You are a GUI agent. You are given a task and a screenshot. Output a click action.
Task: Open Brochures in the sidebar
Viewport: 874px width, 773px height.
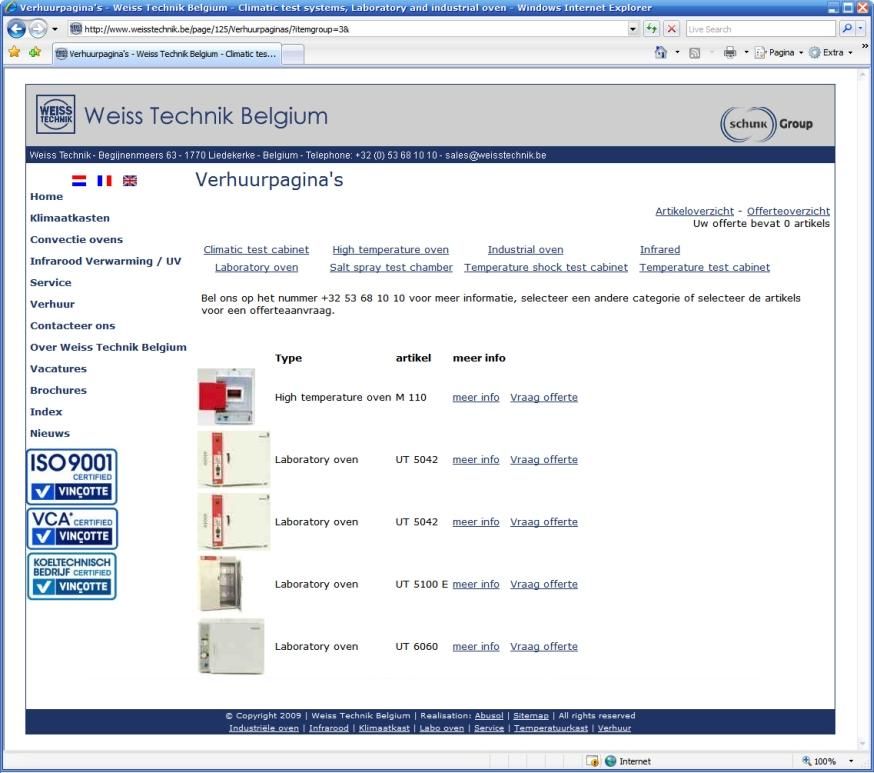click(x=58, y=391)
